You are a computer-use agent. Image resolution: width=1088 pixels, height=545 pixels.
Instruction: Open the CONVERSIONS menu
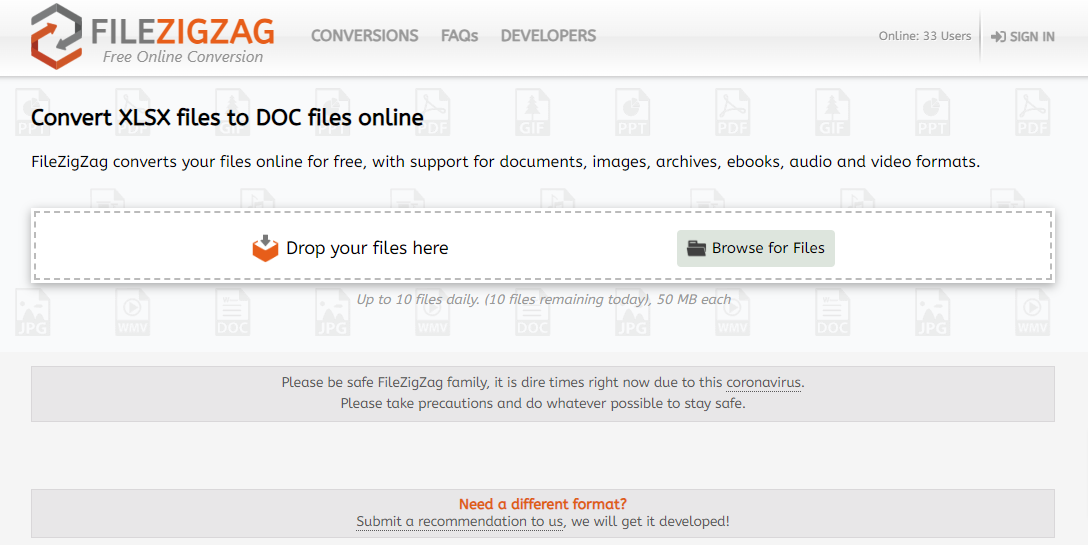(364, 35)
